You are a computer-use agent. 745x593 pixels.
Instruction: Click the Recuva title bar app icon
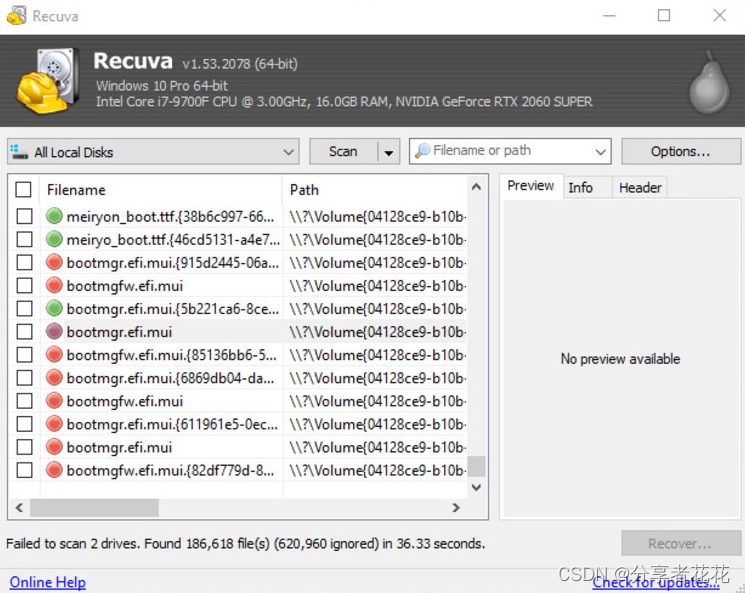[17, 16]
